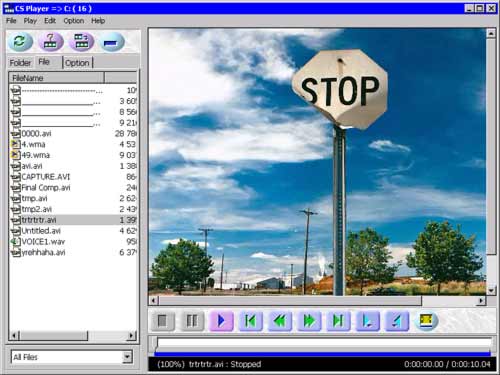Screen dimensions: 500x375
Task: Click the mark-in point button
Action: pyautogui.click(x=368, y=321)
